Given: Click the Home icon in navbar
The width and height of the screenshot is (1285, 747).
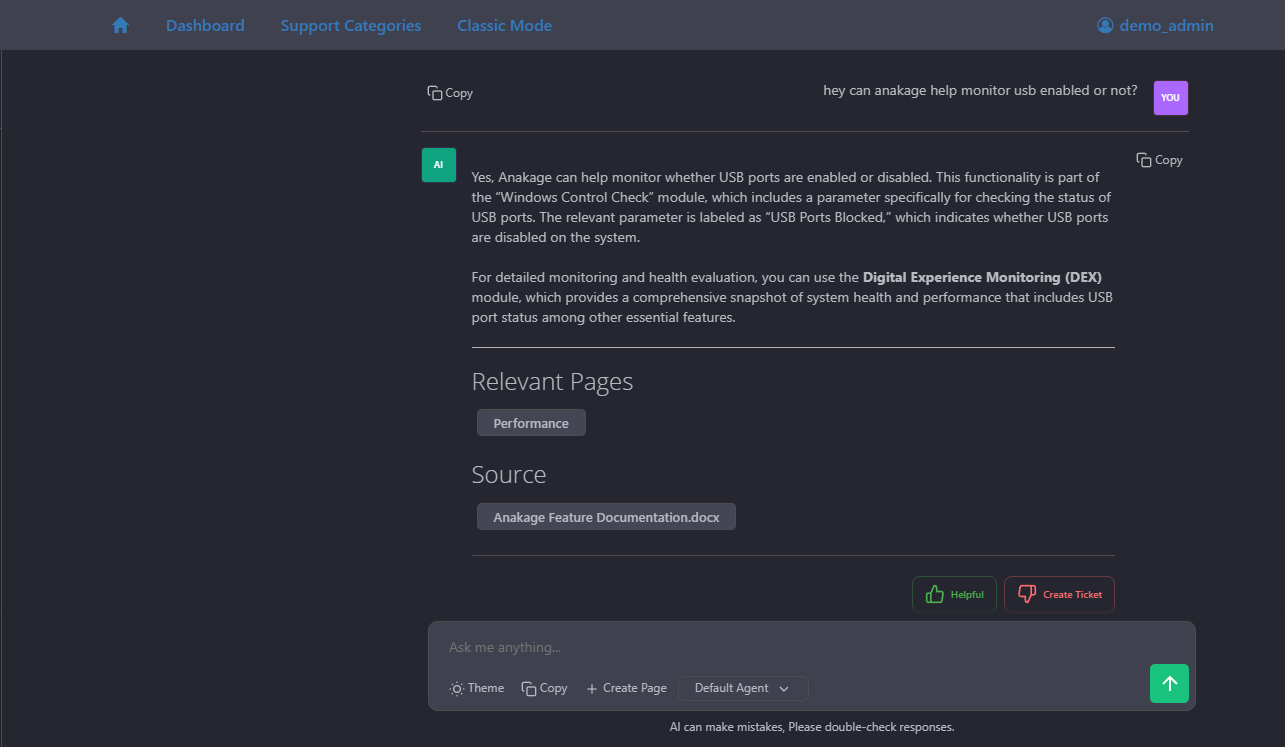Looking at the screenshot, I should tap(120, 26).
